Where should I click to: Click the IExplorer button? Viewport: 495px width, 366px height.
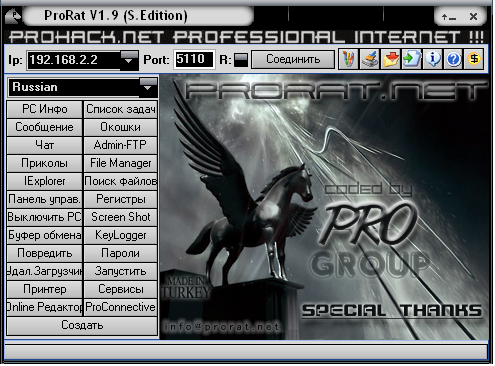click(x=44, y=181)
